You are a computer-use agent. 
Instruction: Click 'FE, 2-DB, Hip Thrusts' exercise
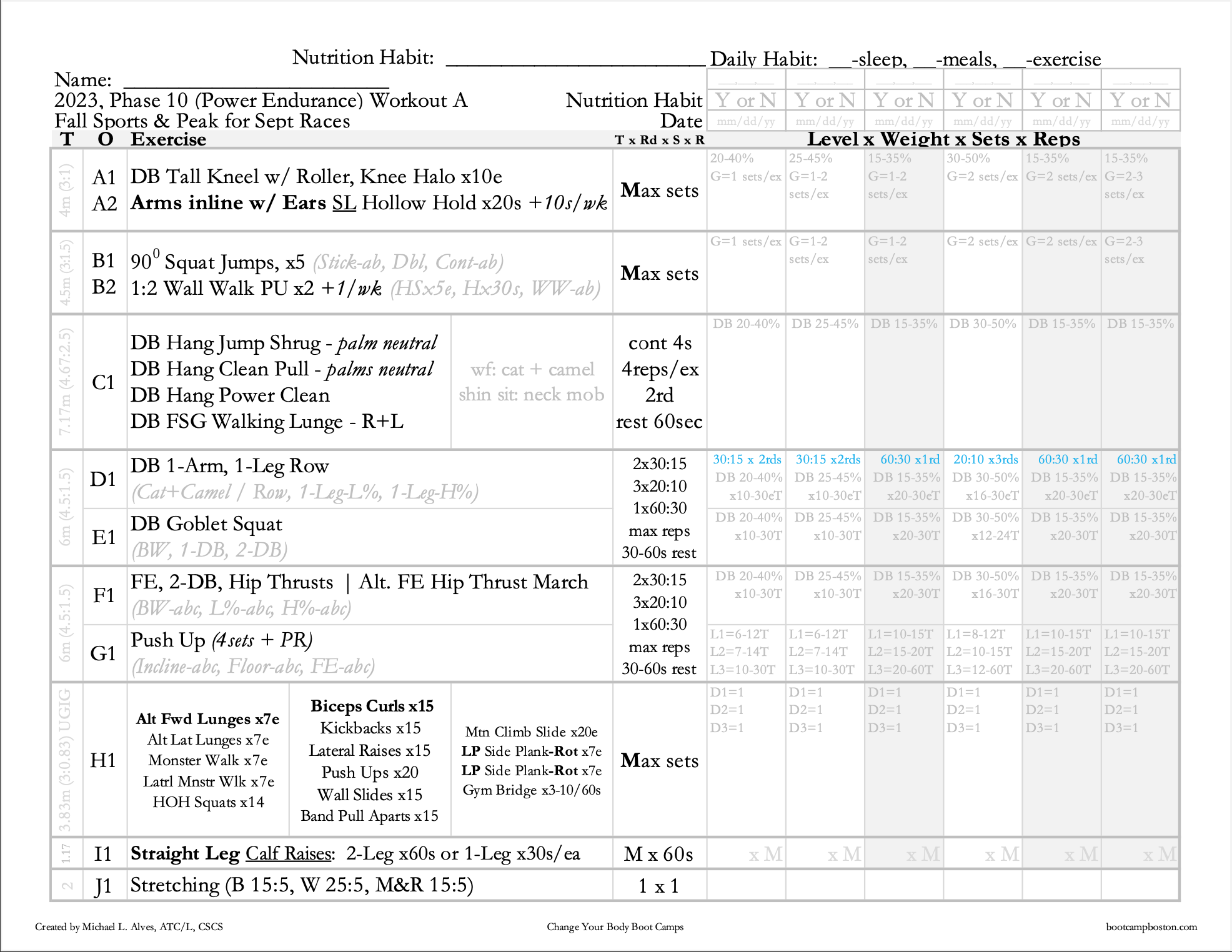[232, 582]
